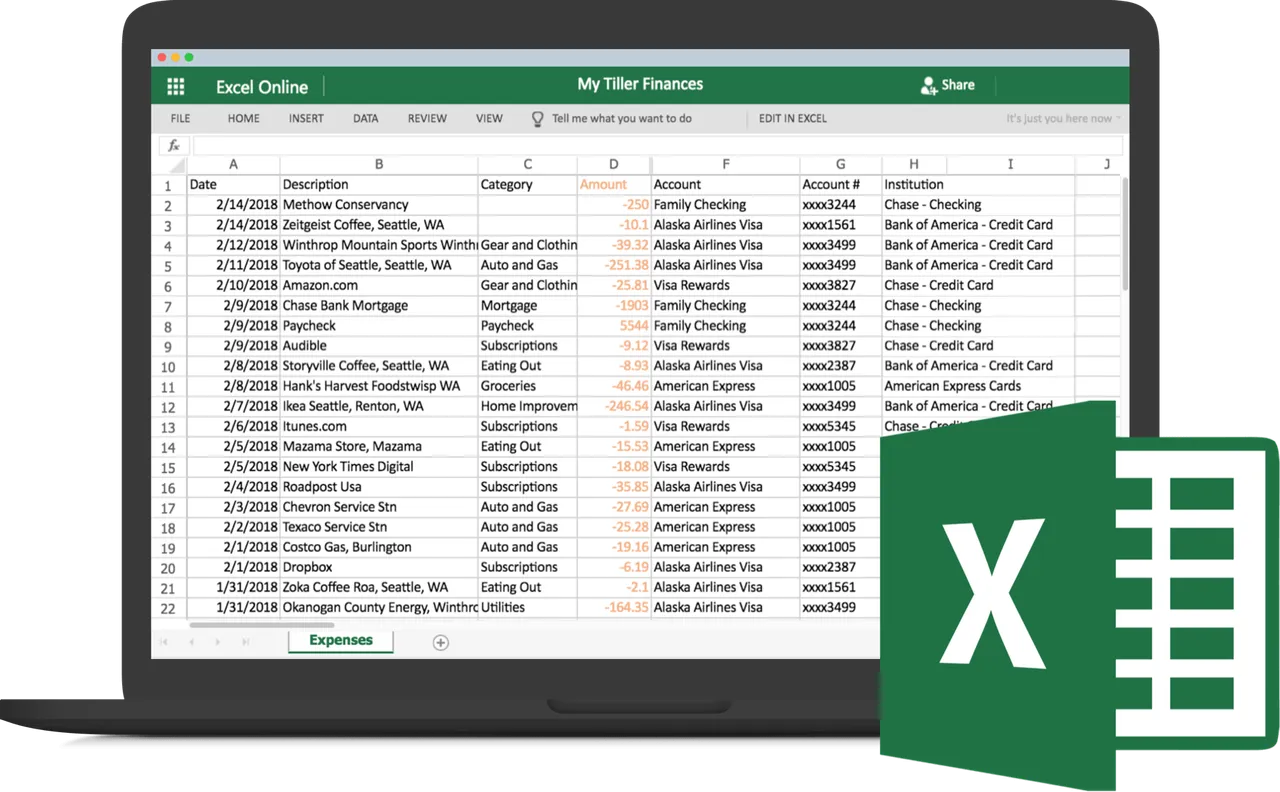This screenshot has height=792, width=1280.
Task: Select row 10 header
Action: pyautogui.click(x=168, y=367)
